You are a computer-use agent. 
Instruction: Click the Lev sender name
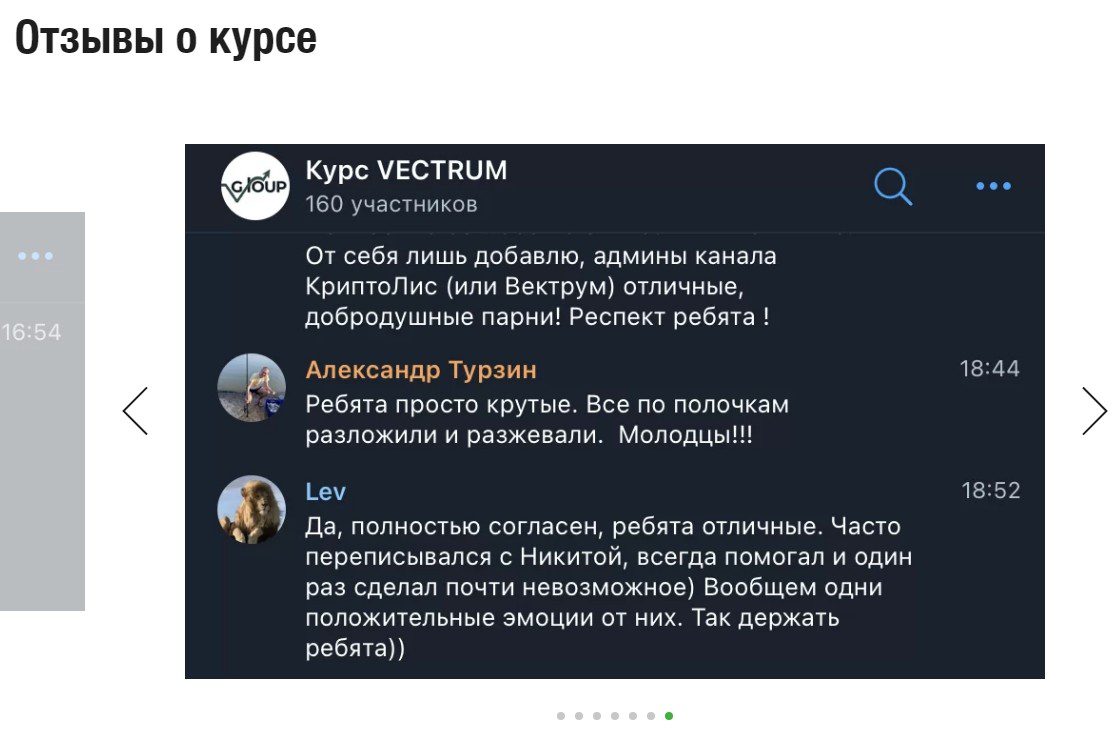click(x=326, y=492)
